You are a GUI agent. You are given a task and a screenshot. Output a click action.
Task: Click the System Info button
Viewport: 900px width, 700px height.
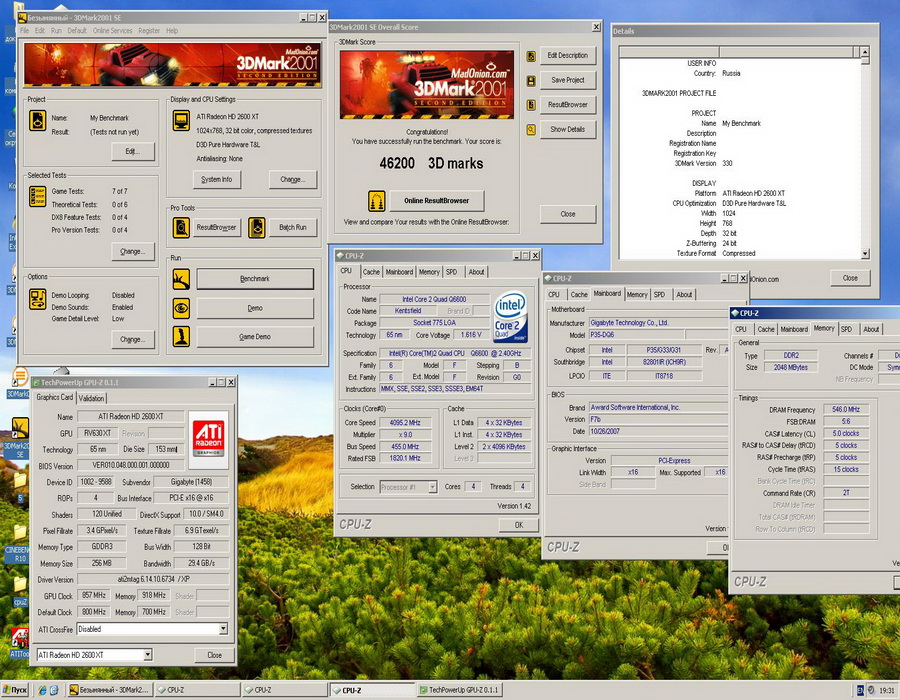coord(217,180)
